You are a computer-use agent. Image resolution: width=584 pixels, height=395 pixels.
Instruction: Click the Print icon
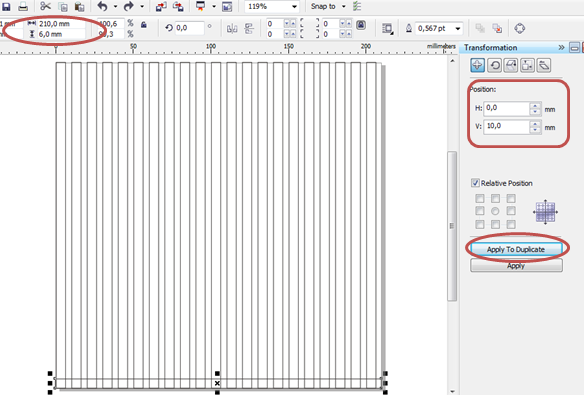coord(23,6)
